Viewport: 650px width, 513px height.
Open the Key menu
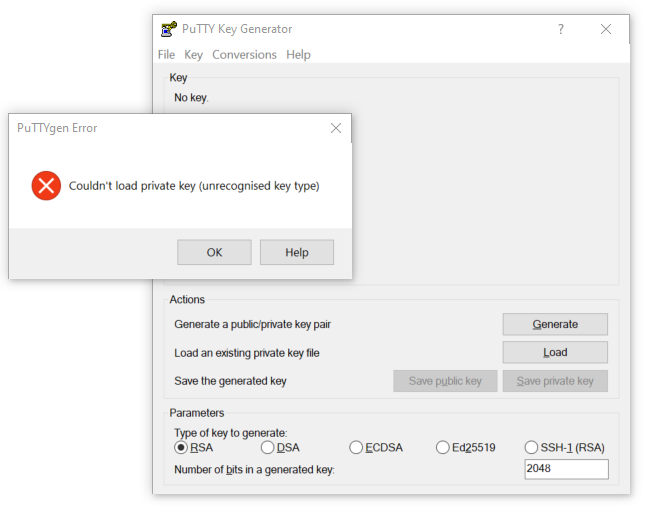pos(193,55)
